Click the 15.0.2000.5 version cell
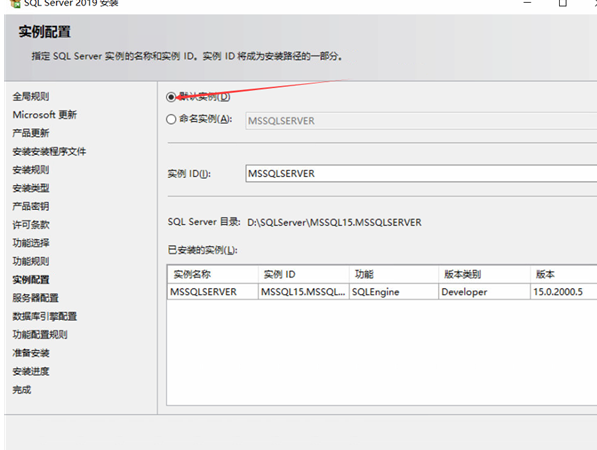Viewport: 597px width, 450px height. (x=564, y=292)
